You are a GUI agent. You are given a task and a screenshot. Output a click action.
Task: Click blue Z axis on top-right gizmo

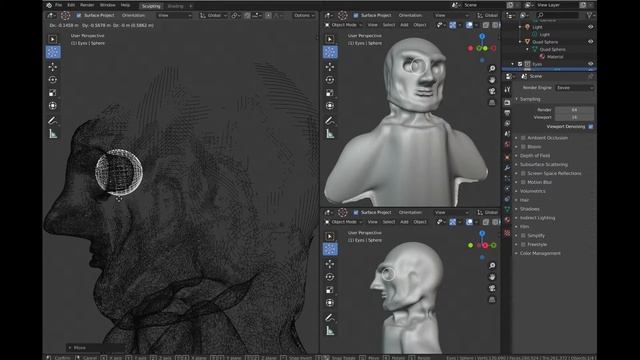(482, 36)
